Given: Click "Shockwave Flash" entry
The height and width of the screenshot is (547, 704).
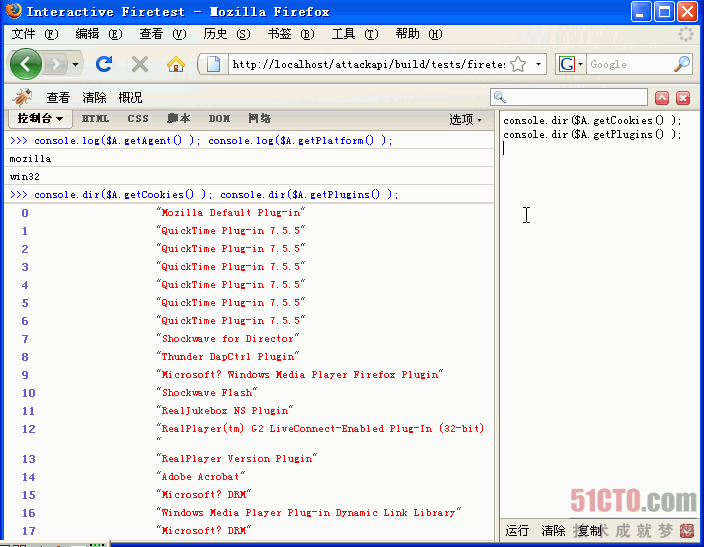Looking at the screenshot, I should (x=207, y=393).
